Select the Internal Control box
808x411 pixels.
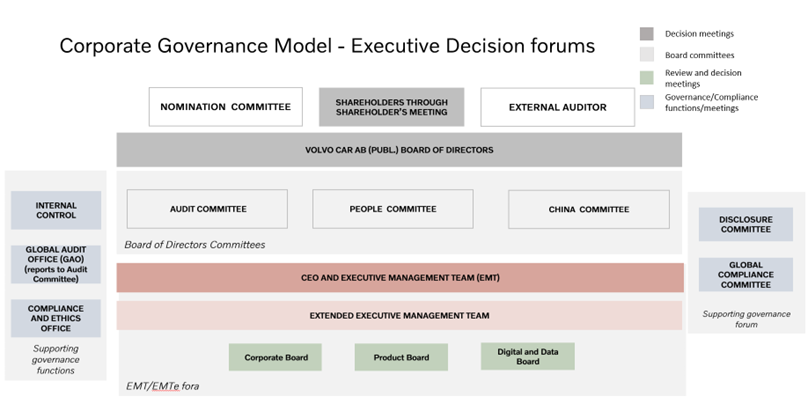(56, 210)
